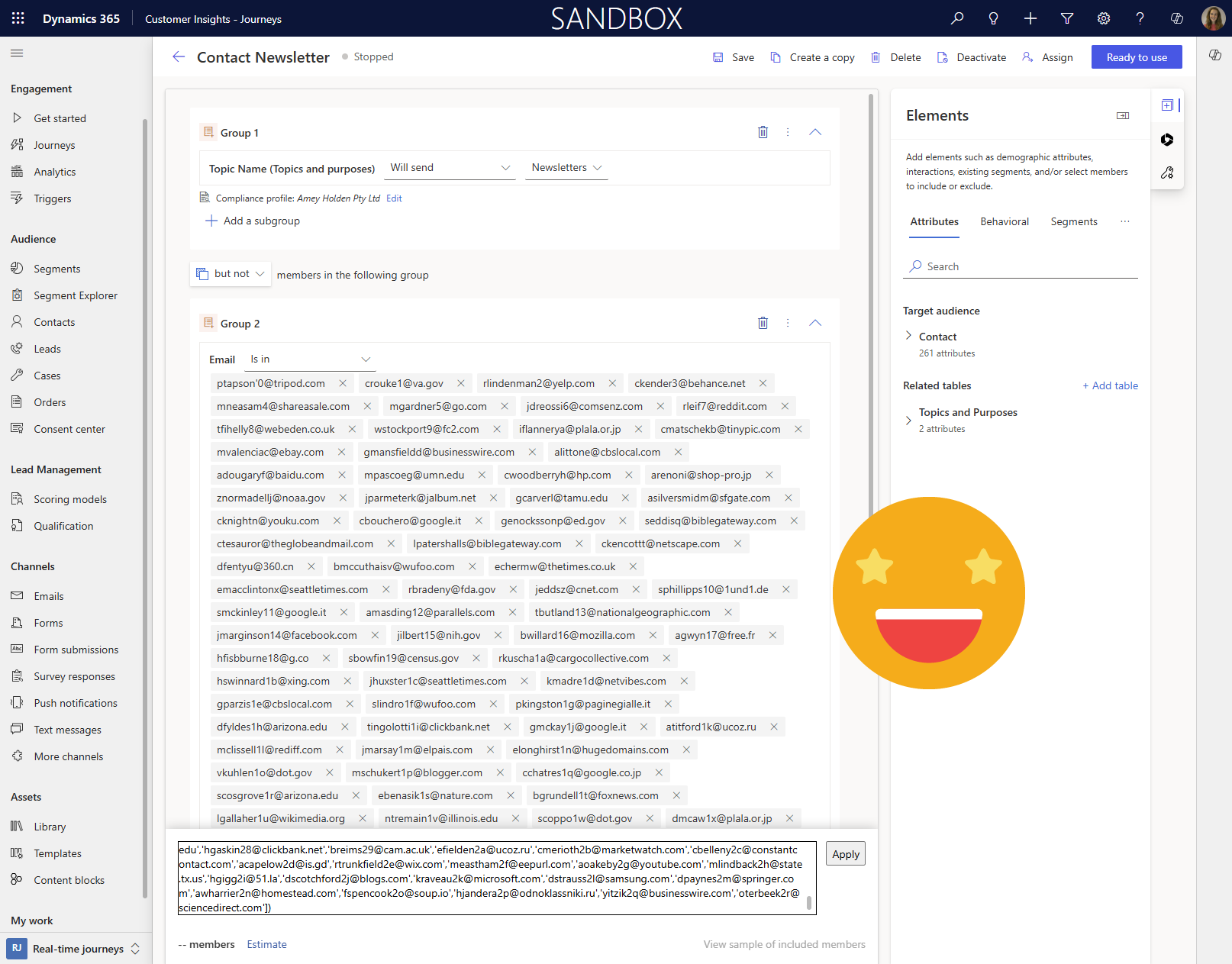Open the far-right Copilot pane icon
The width and height of the screenshot is (1232, 964).
tap(1215, 55)
